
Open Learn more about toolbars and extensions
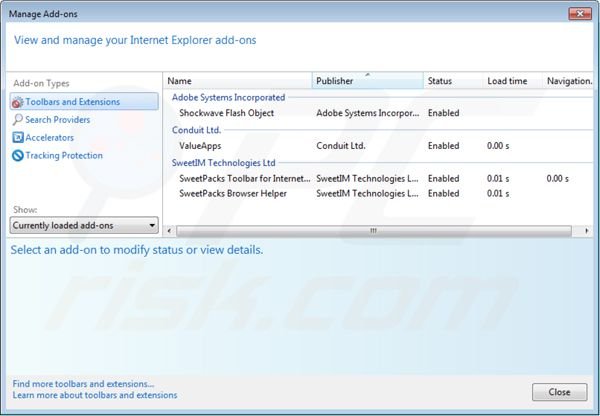pyautogui.click(x=95, y=395)
